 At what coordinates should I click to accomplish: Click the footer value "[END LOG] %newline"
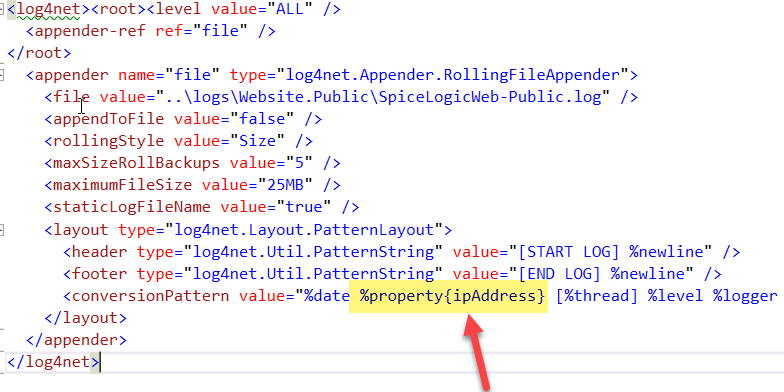[x=602, y=274]
